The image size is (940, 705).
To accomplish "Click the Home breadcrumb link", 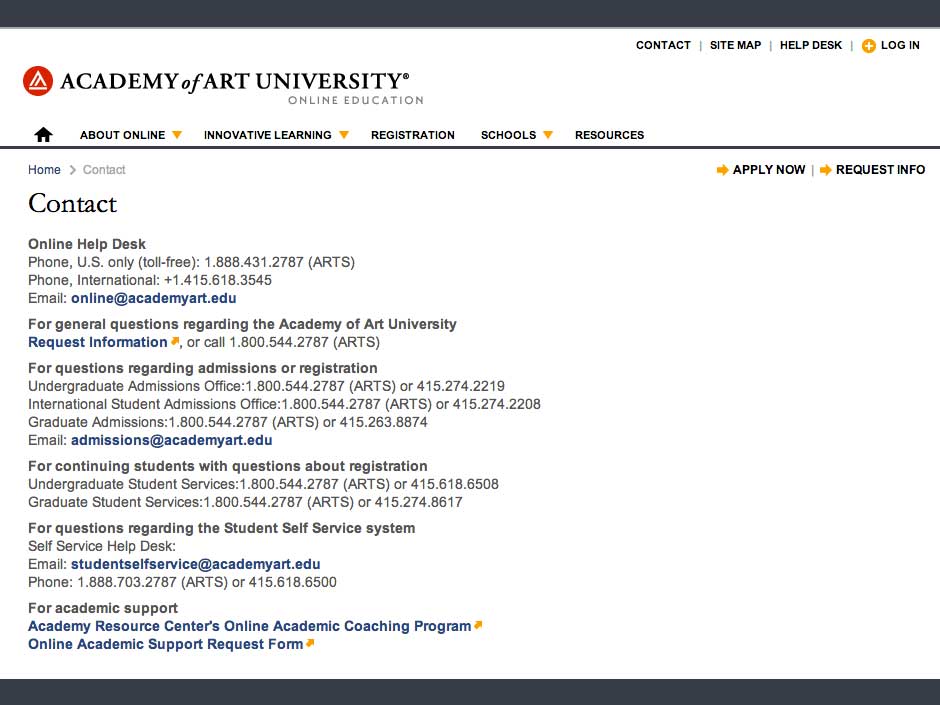I will coord(44,170).
